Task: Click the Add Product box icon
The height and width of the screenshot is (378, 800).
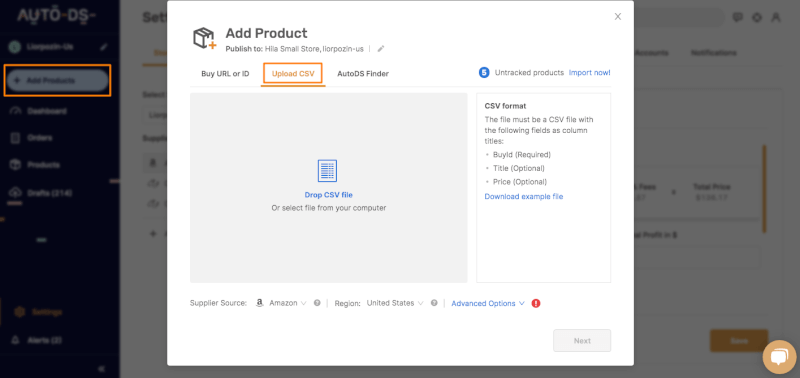Action: pyautogui.click(x=204, y=38)
